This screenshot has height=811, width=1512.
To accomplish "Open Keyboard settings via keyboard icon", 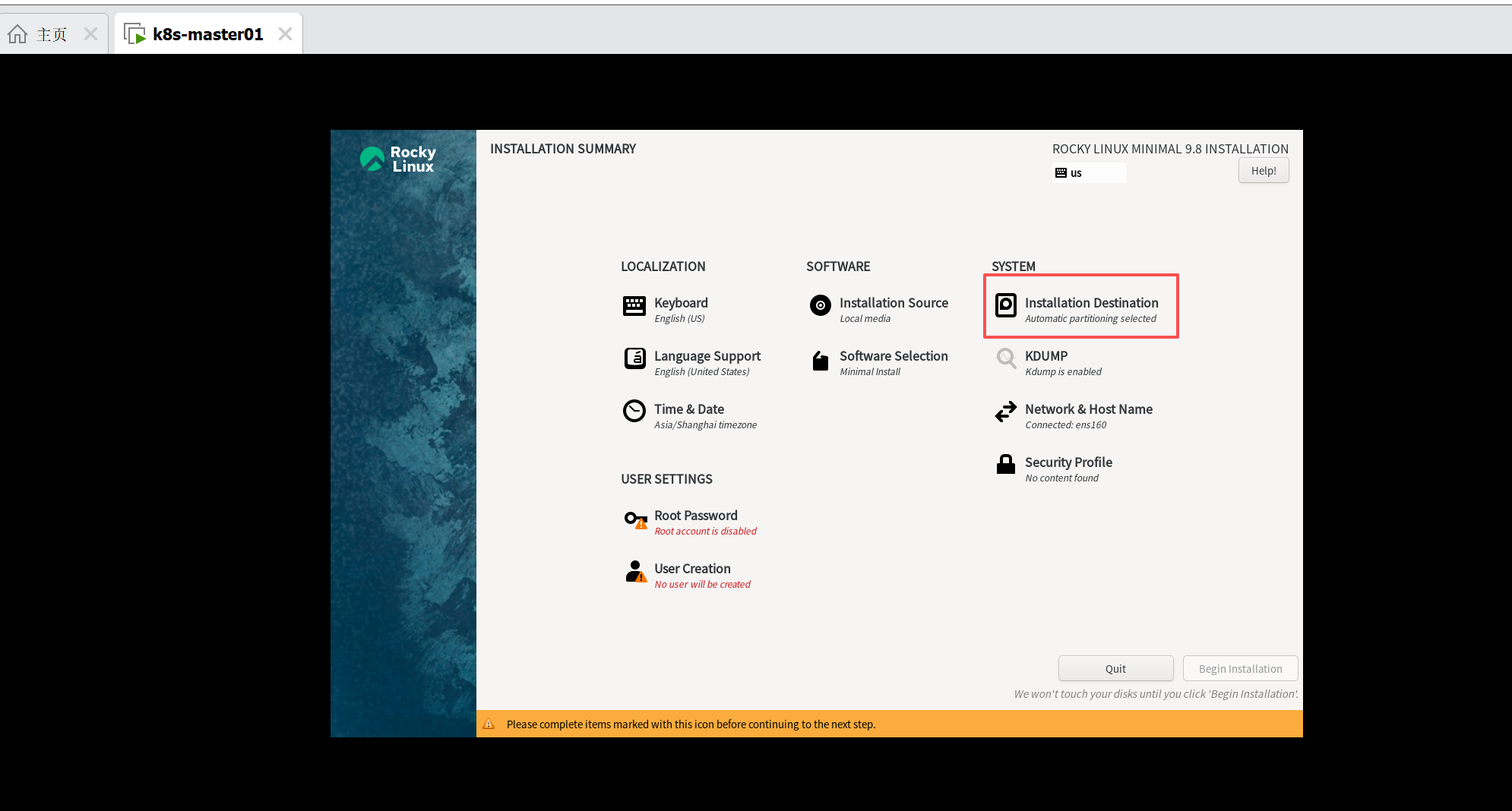I will [634, 305].
